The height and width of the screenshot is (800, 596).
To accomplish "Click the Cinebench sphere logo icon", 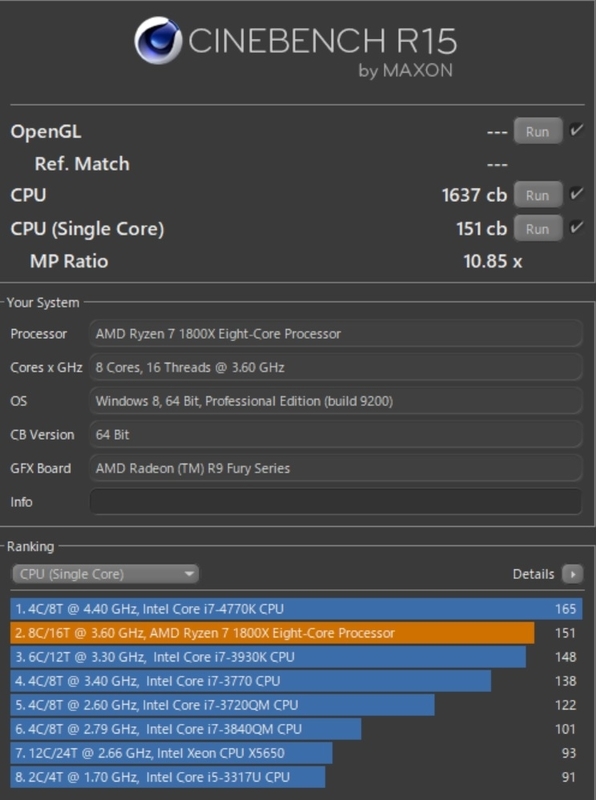I will 158,40.
